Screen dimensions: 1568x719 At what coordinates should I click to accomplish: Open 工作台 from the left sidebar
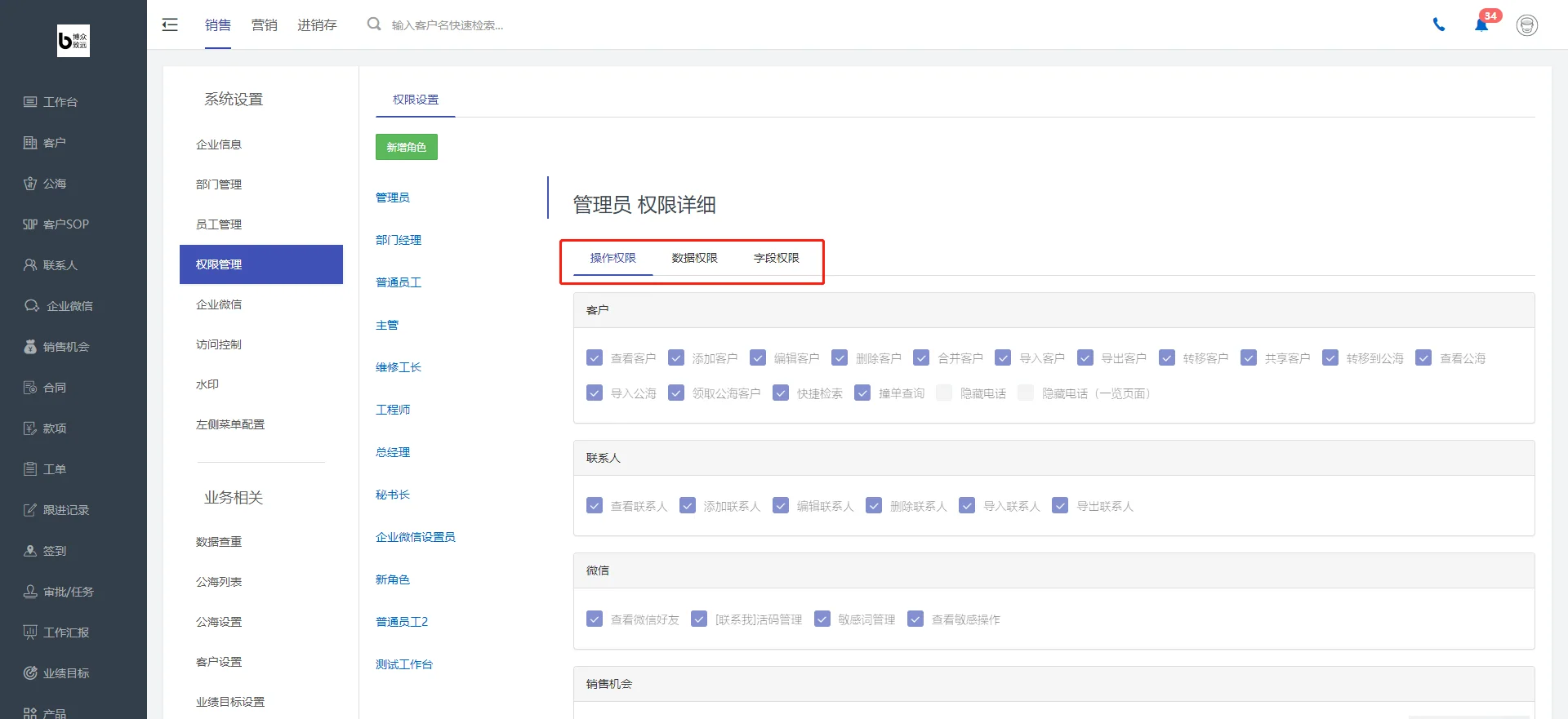point(51,102)
